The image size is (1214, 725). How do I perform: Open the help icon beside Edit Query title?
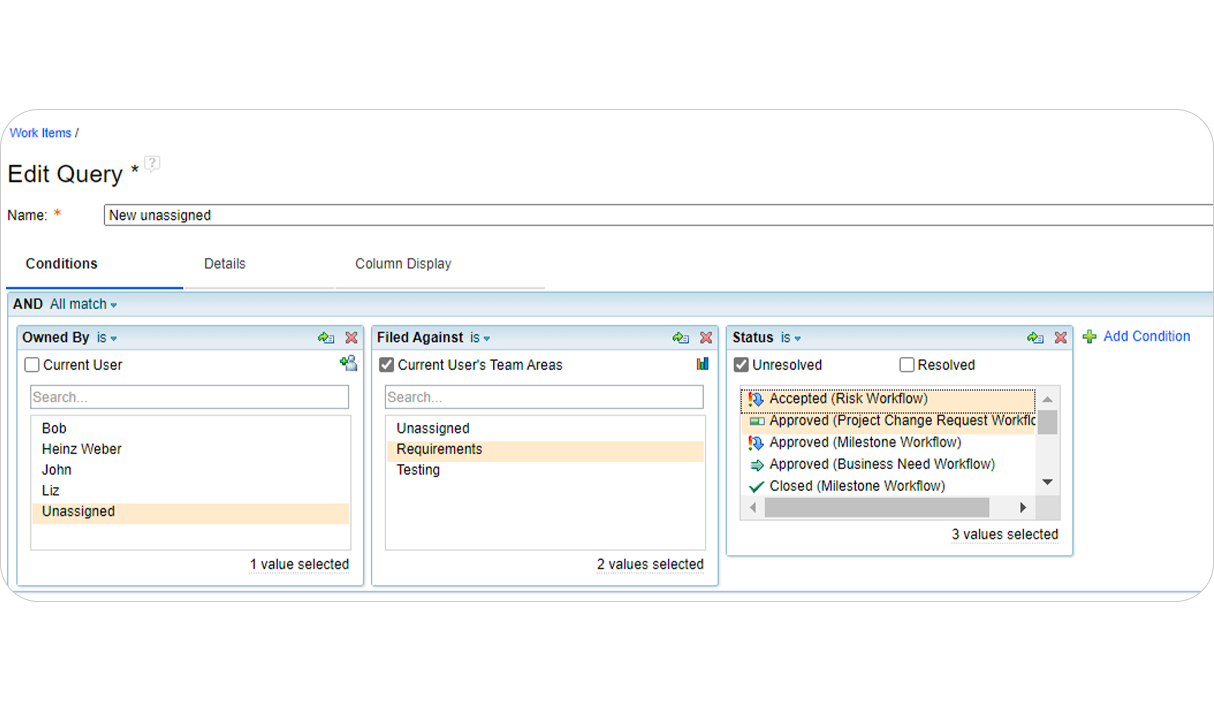pyautogui.click(x=151, y=164)
